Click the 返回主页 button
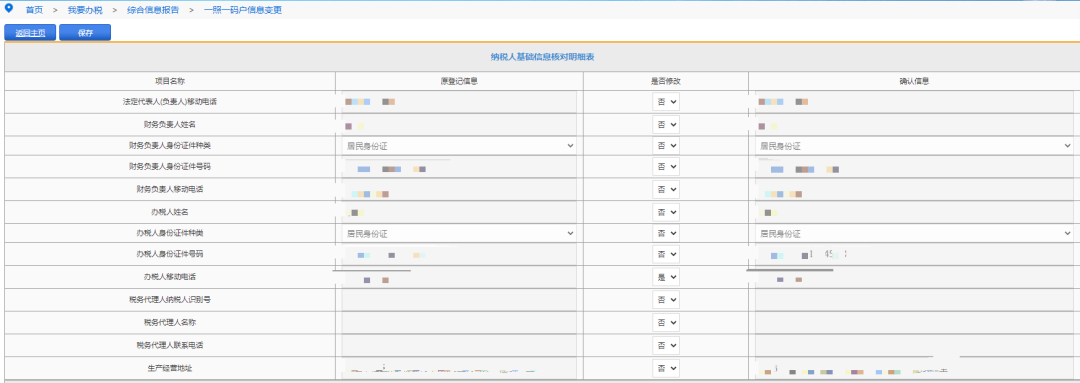Screen dimensions: 1080x383 click(30, 32)
